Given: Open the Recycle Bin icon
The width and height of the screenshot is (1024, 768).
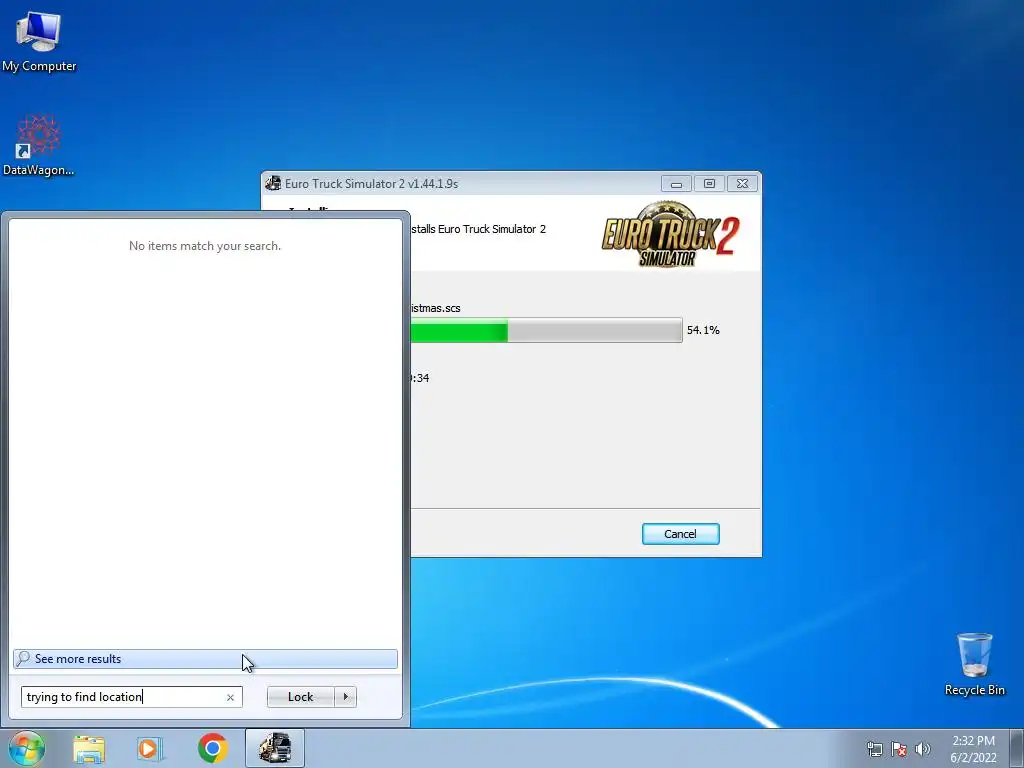Looking at the screenshot, I should pyautogui.click(x=974, y=664).
